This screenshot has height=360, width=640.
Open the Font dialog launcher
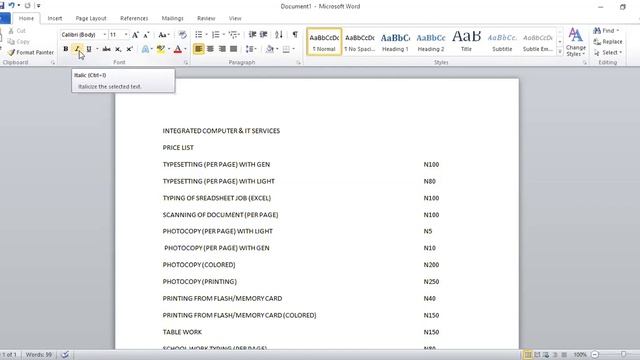tap(186, 63)
